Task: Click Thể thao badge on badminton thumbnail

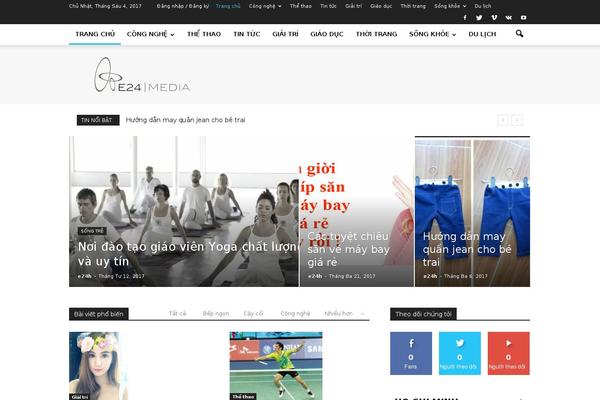Action: coord(243,397)
